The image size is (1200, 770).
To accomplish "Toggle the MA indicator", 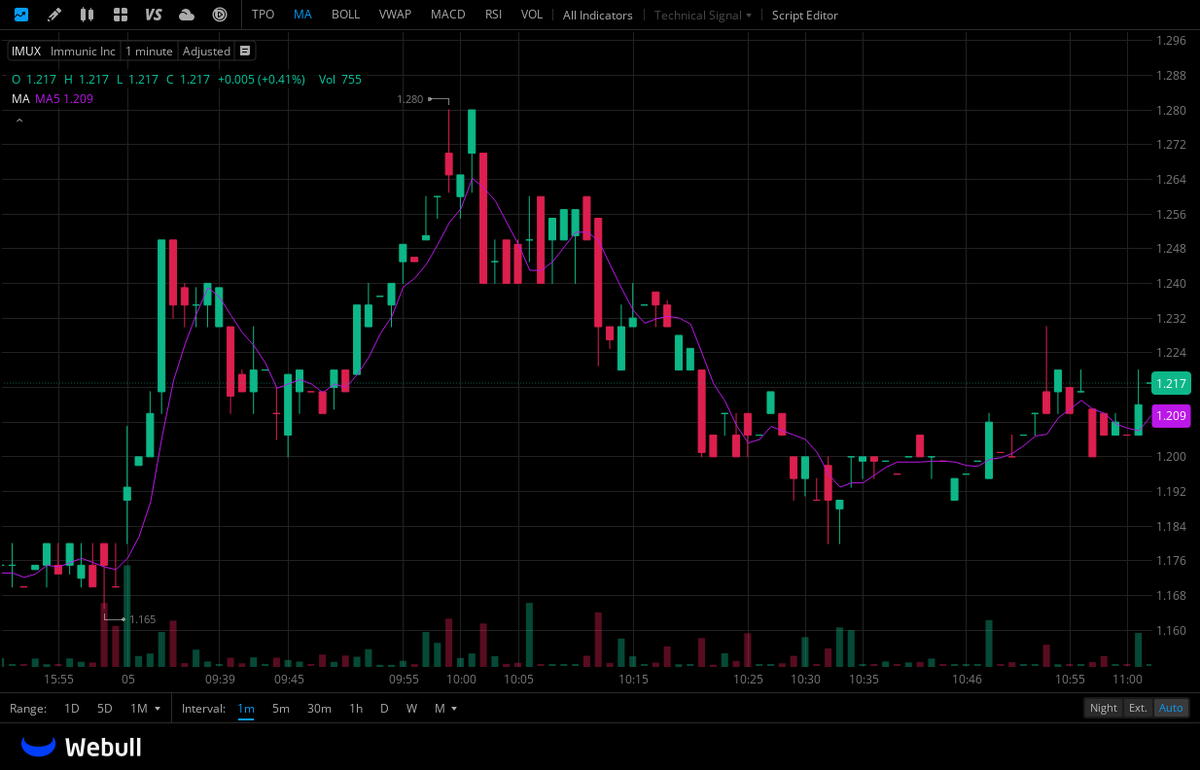I will (303, 15).
